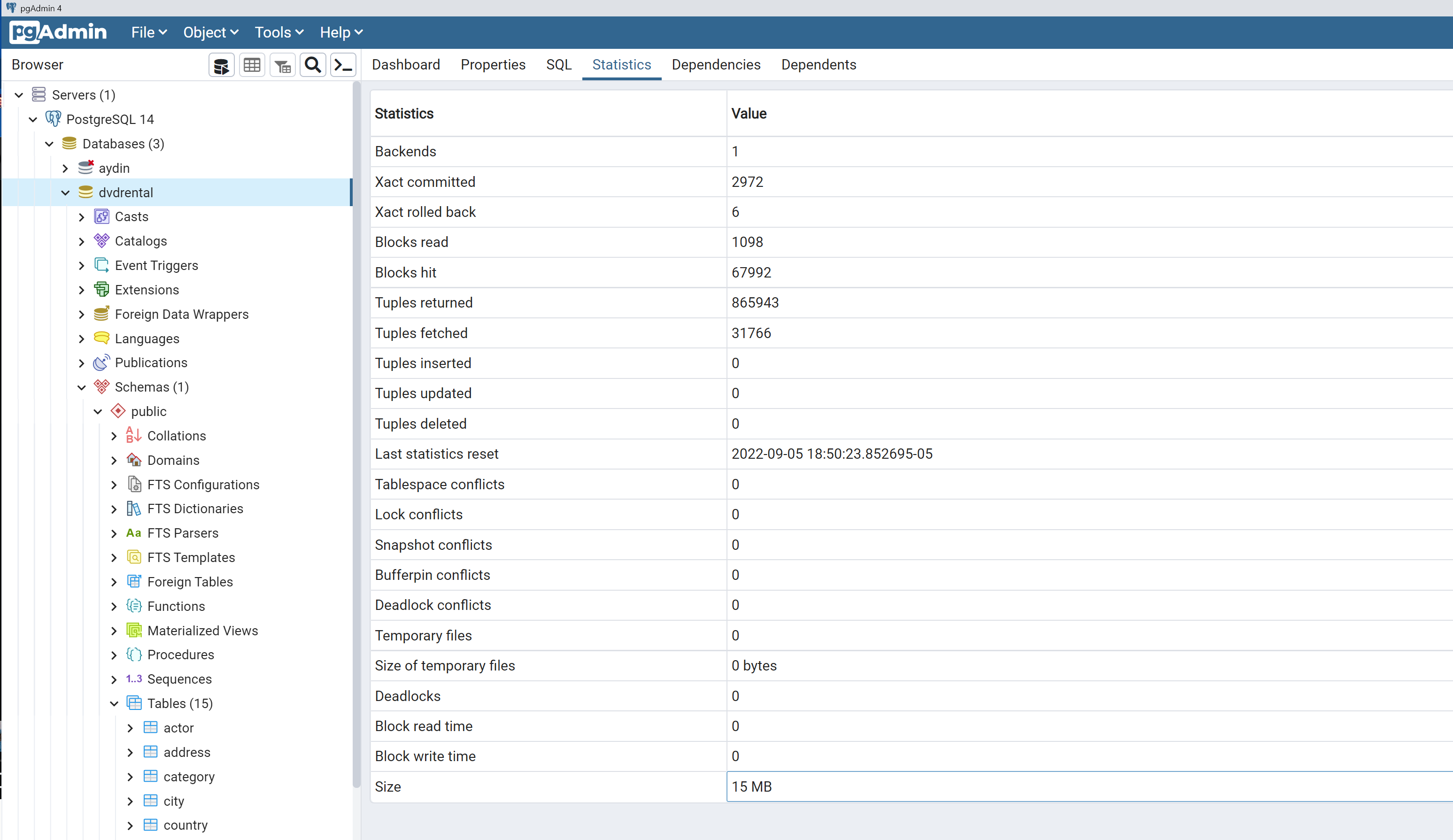
Task: Click the Browser tree vertical scrollbar
Action: (356, 432)
